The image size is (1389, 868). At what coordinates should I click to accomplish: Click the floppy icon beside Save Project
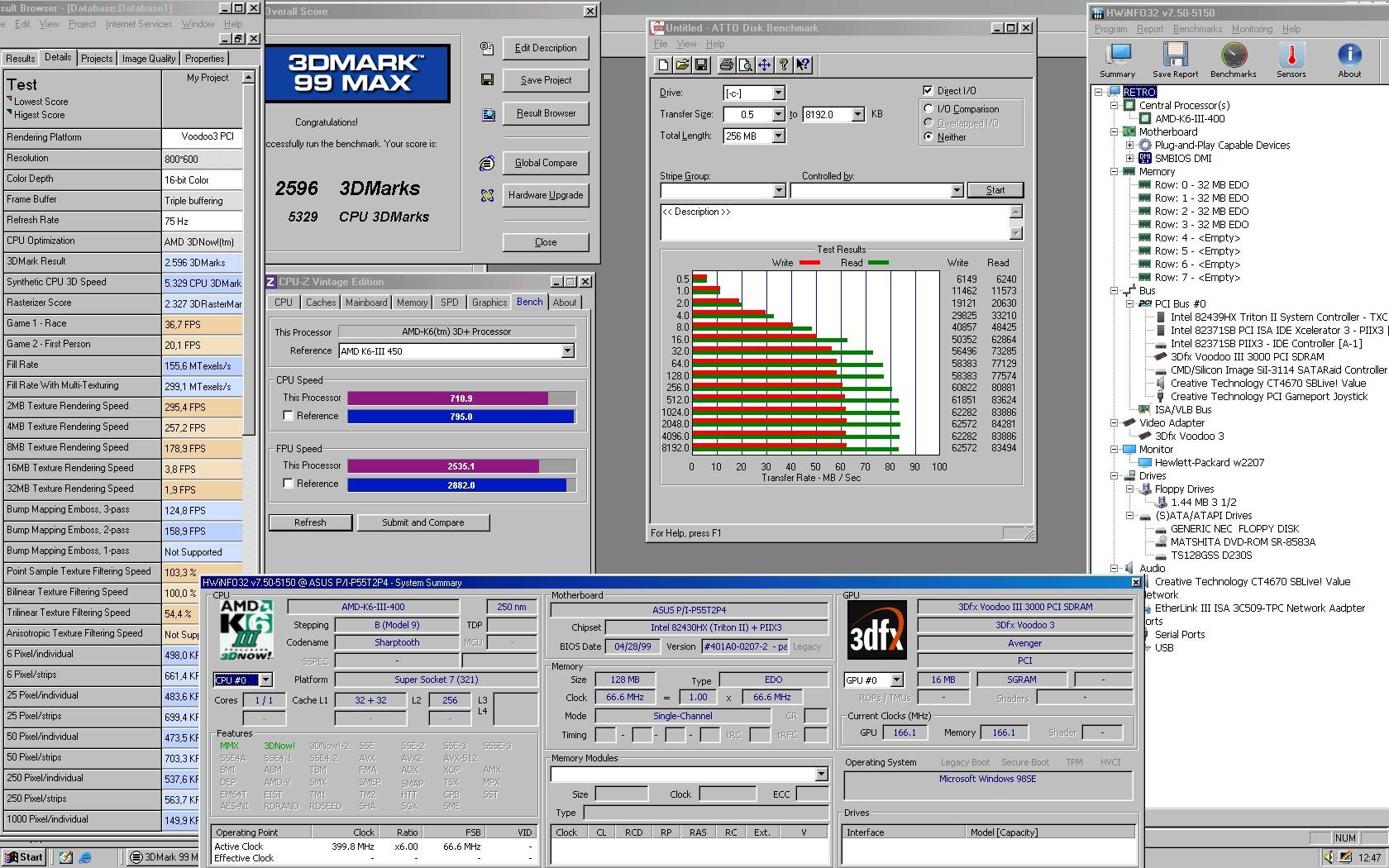[487, 80]
